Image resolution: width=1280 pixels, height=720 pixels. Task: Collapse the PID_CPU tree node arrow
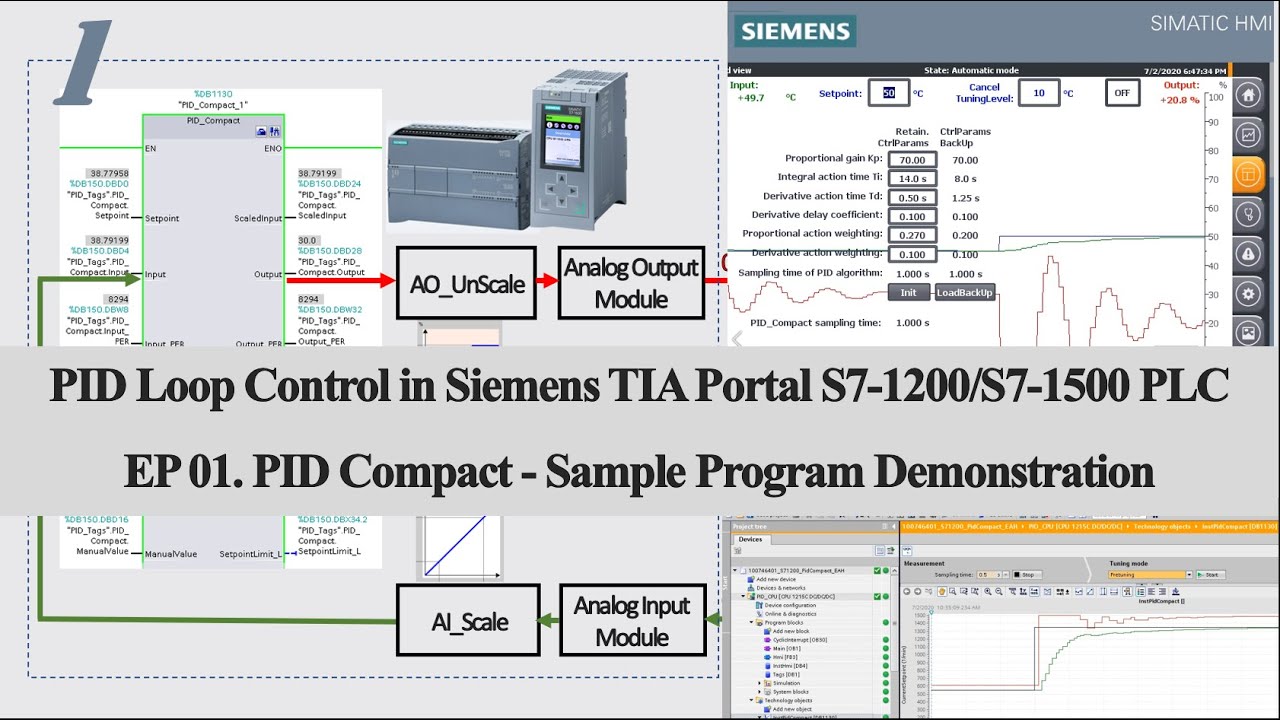coord(743,596)
